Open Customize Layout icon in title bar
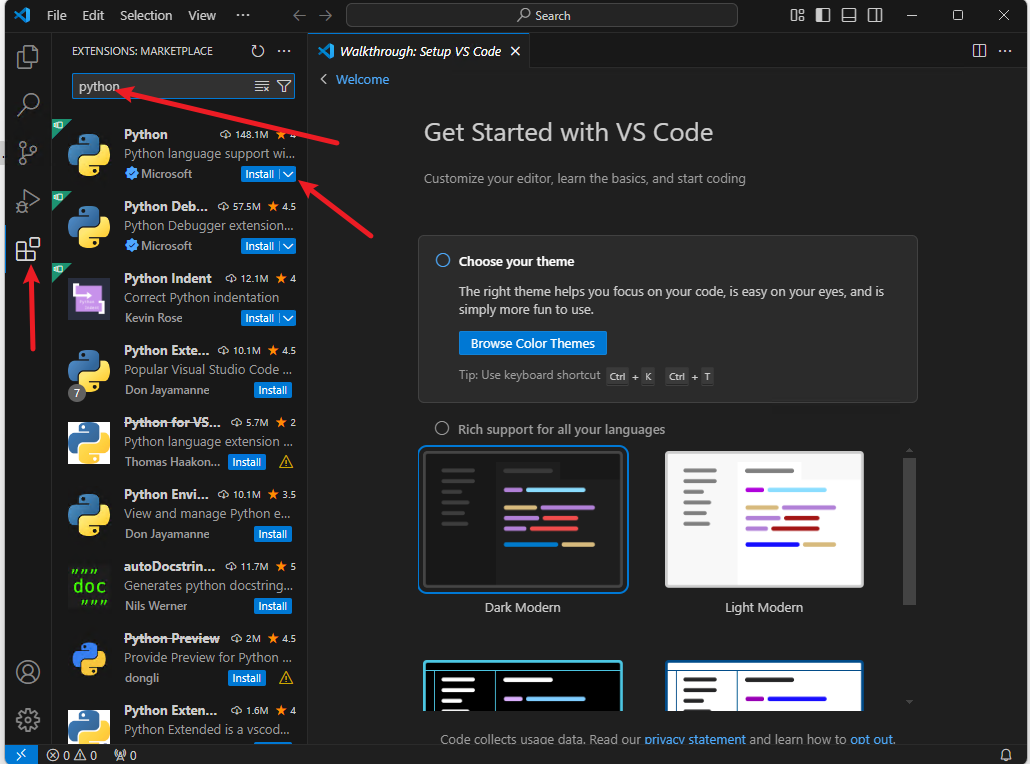 (797, 15)
